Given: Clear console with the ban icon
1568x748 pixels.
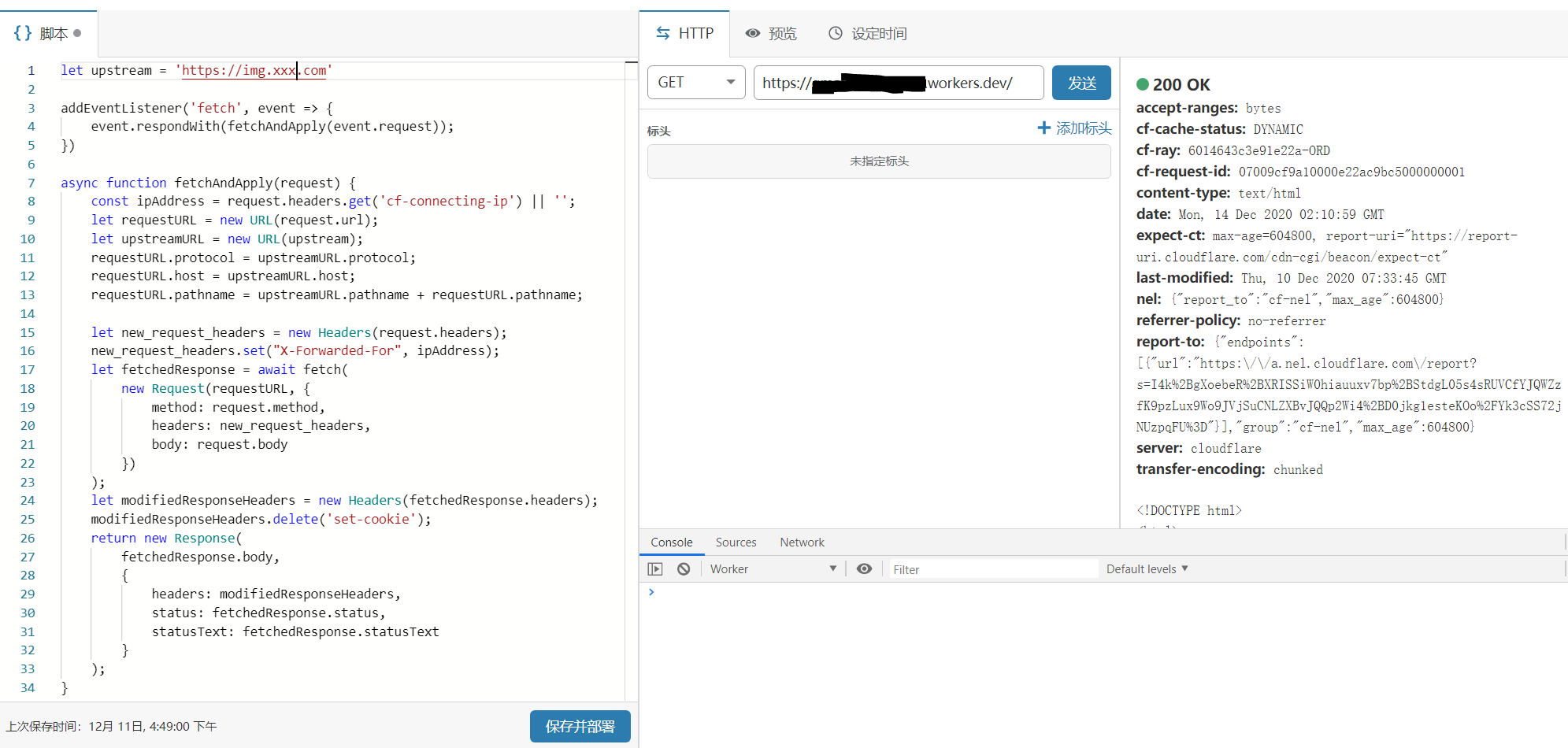Looking at the screenshot, I should tap(684, 569).
